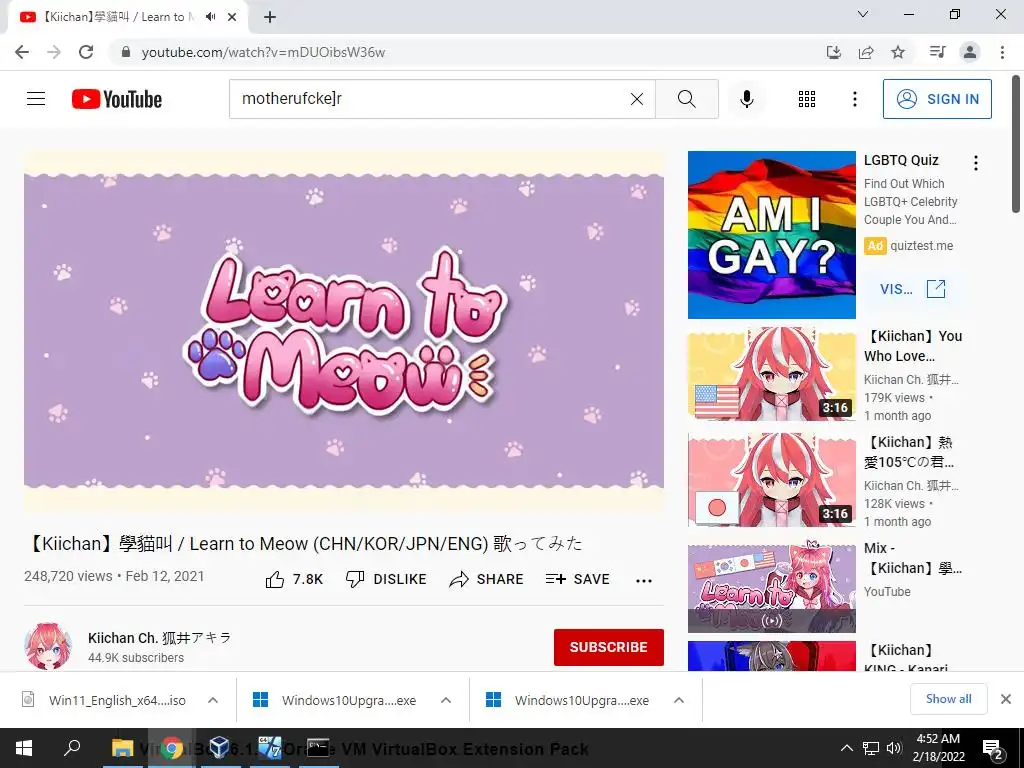Open the YouTube hamburger guide menu

pyautogui.click(x=36, y=99)
